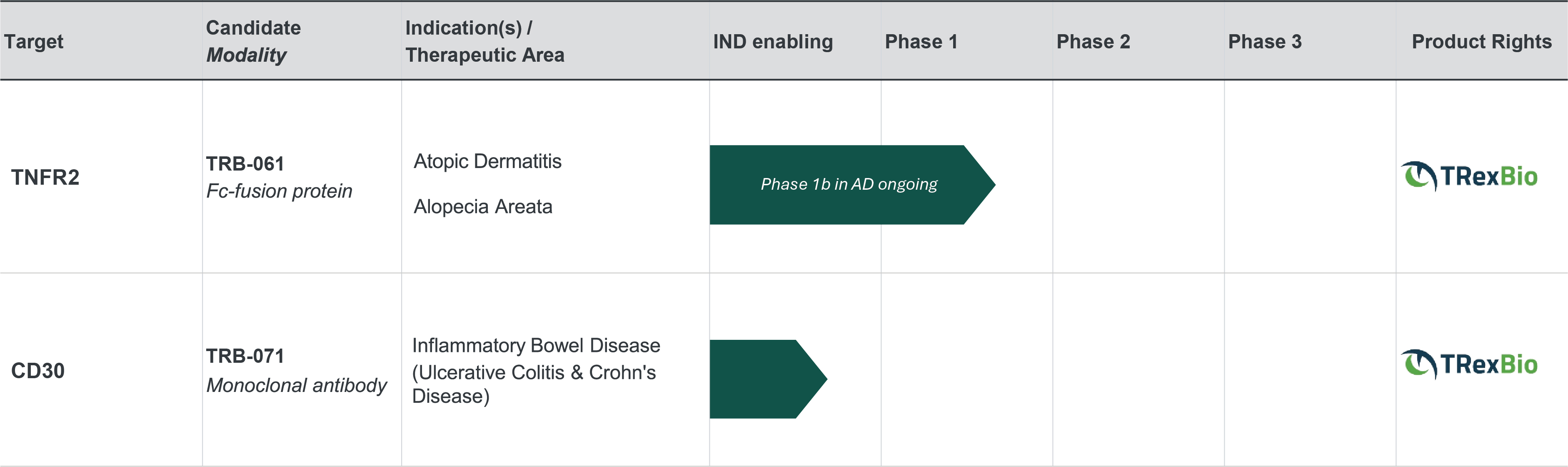Select the Phase 1b in AD ongoing arrow
1568x467 pixels.
coord(851,184)
